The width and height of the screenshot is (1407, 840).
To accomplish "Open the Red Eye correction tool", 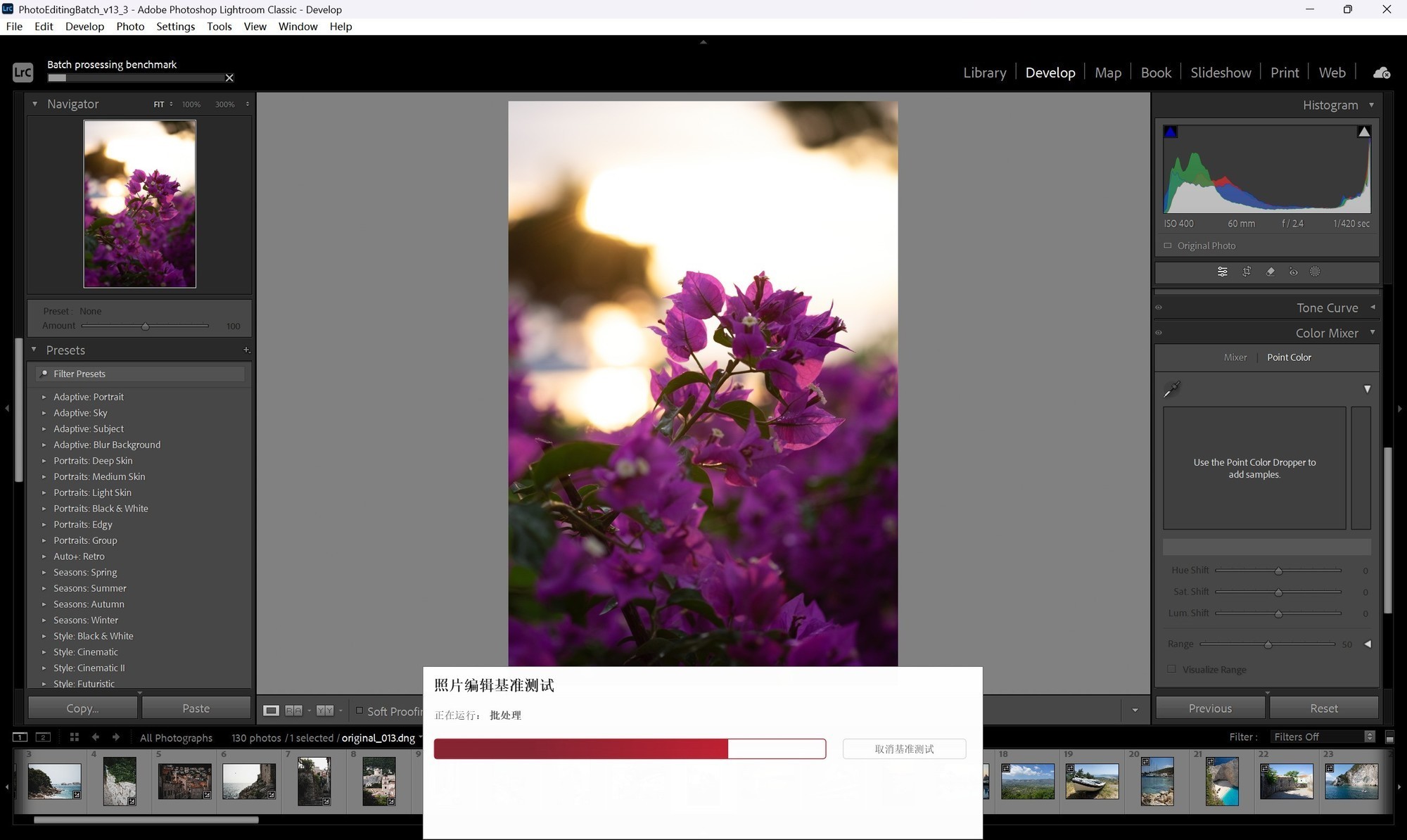I will 1293,272.
